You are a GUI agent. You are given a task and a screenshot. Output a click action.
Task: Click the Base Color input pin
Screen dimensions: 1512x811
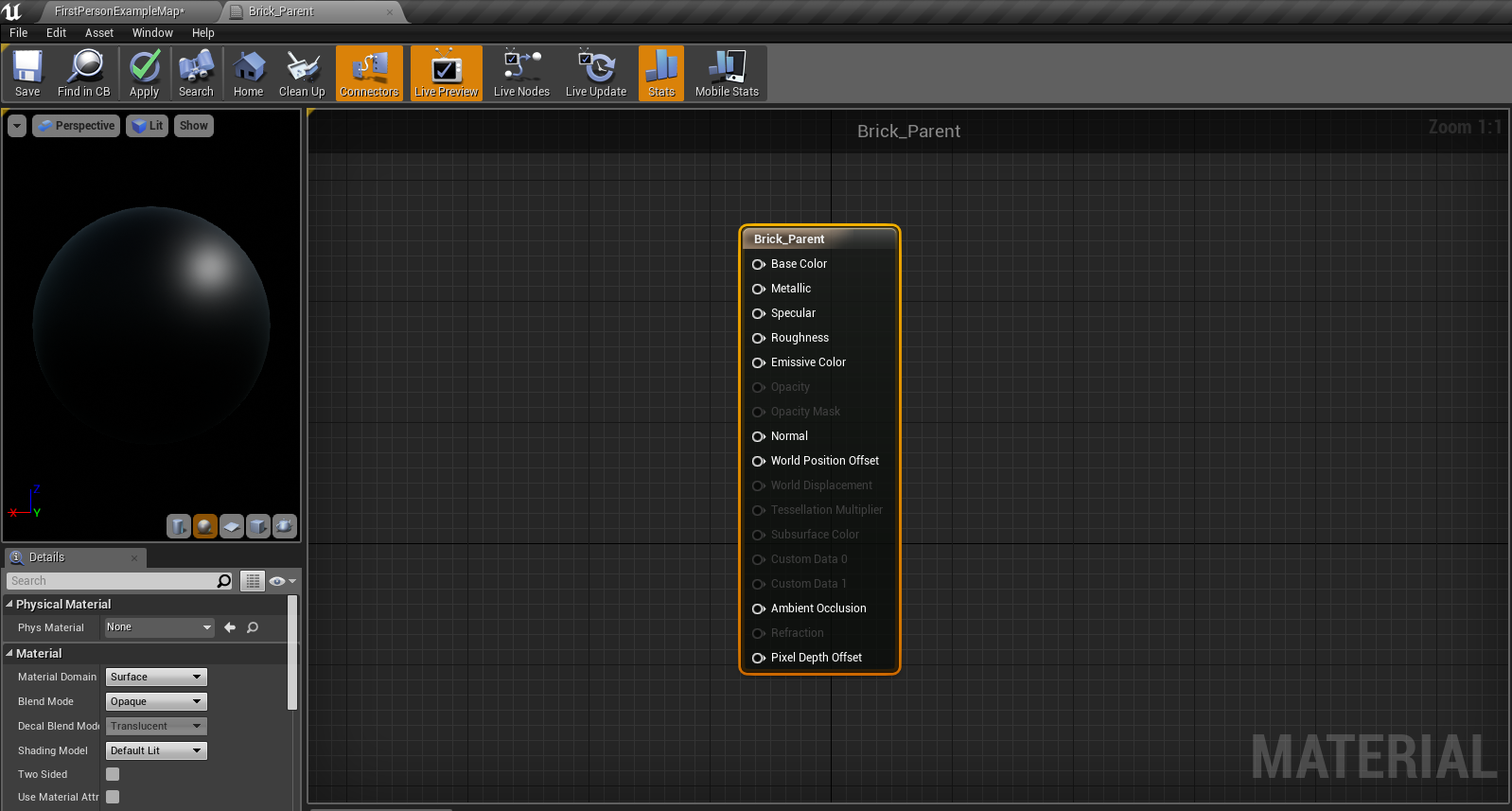(758, 264)
